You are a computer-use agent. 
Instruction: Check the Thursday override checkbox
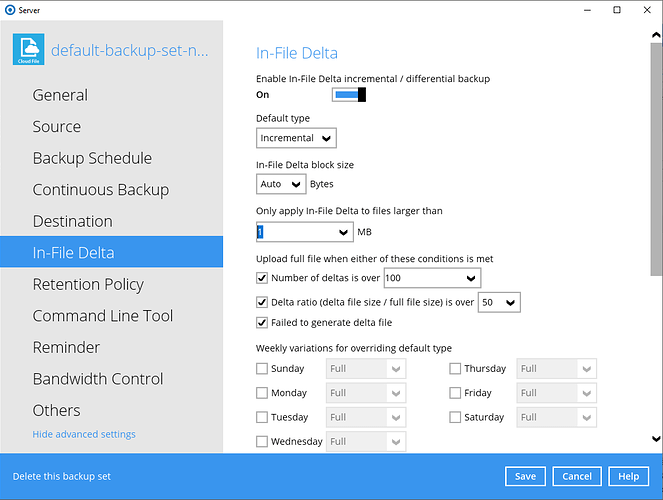point(456,369)
